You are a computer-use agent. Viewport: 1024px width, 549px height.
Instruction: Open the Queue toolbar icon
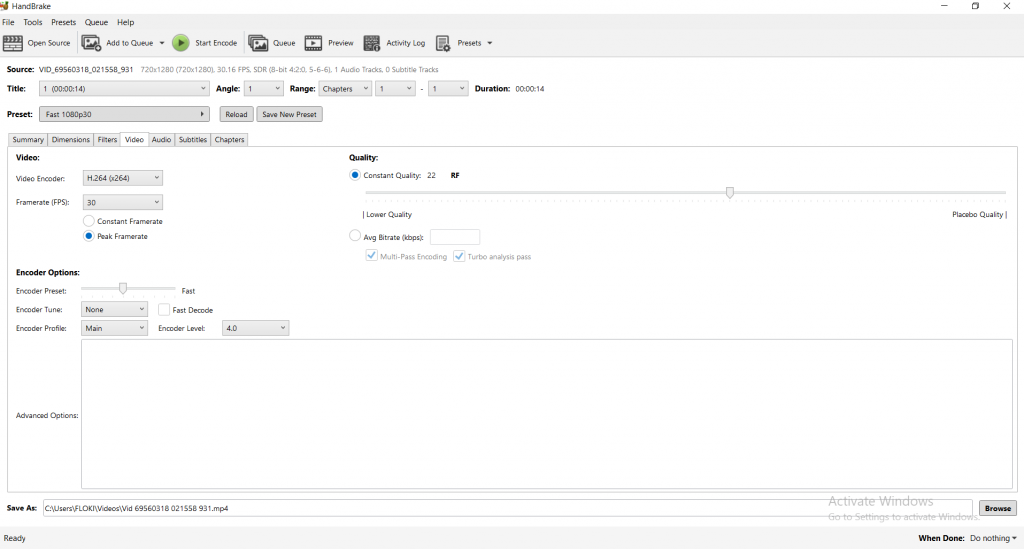(258, 43)
